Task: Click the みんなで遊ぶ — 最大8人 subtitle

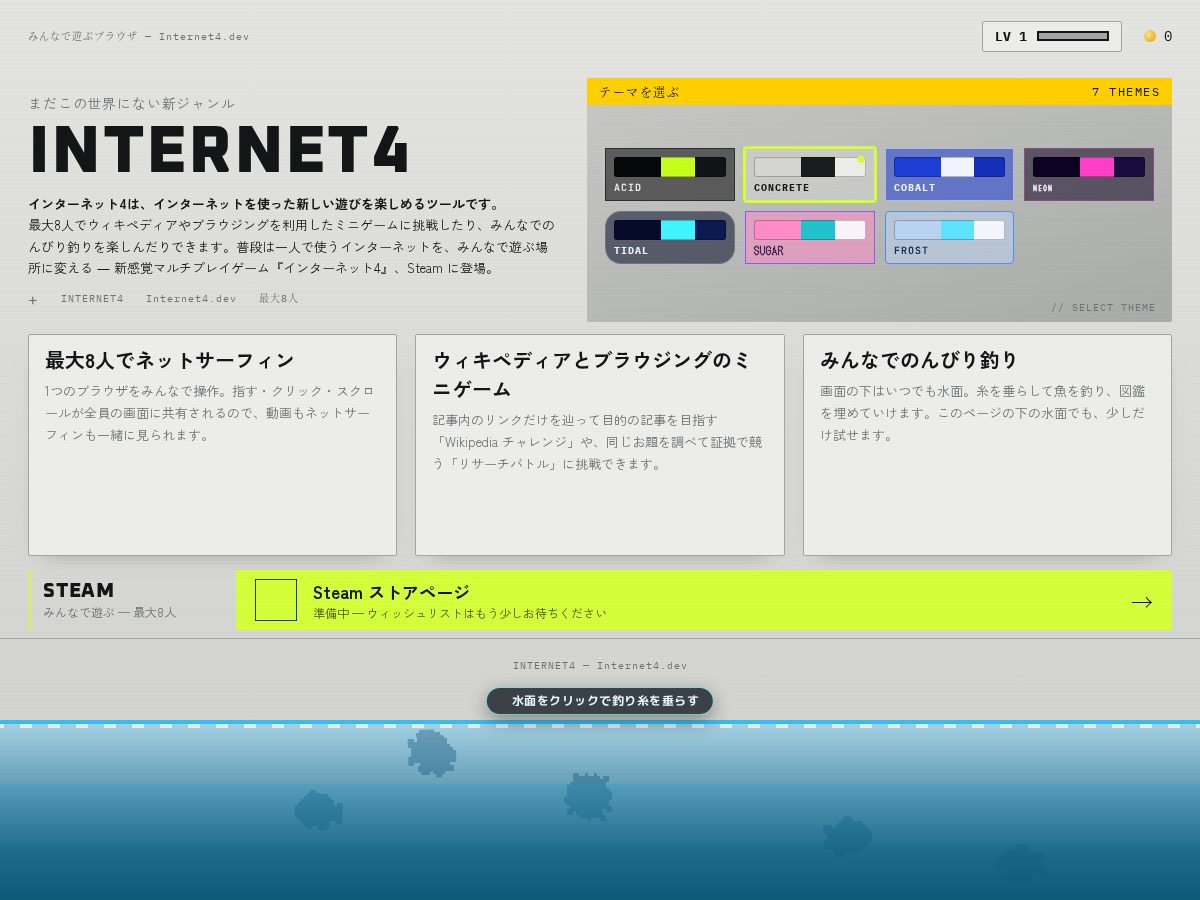Action: 110,612
